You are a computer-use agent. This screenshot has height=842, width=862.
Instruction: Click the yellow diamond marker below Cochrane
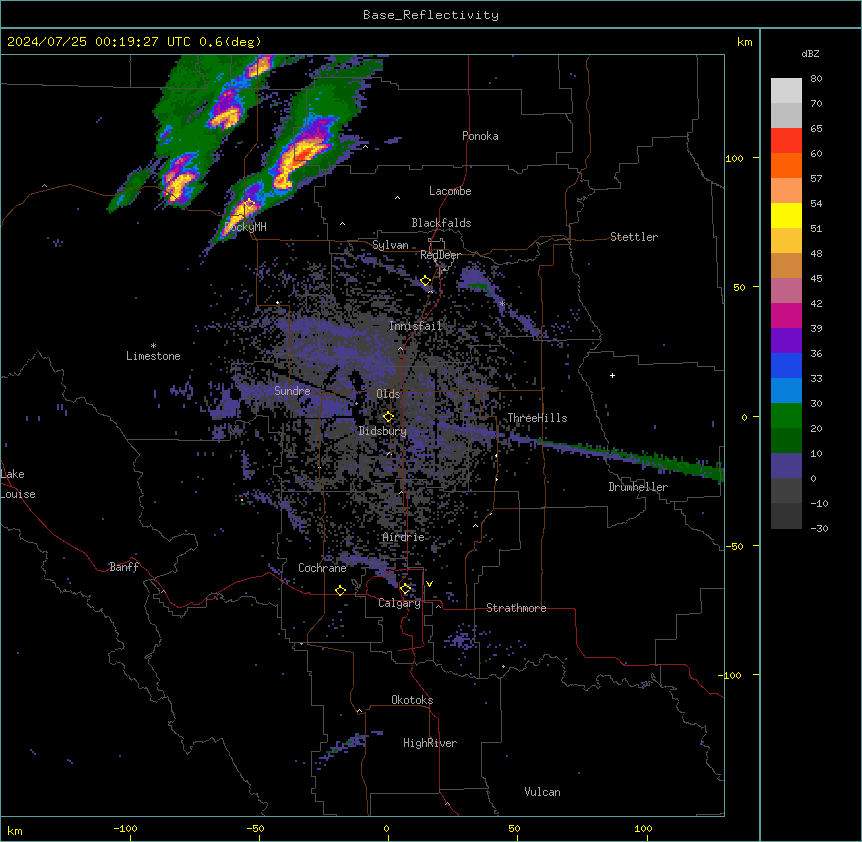tap(340, 590)
